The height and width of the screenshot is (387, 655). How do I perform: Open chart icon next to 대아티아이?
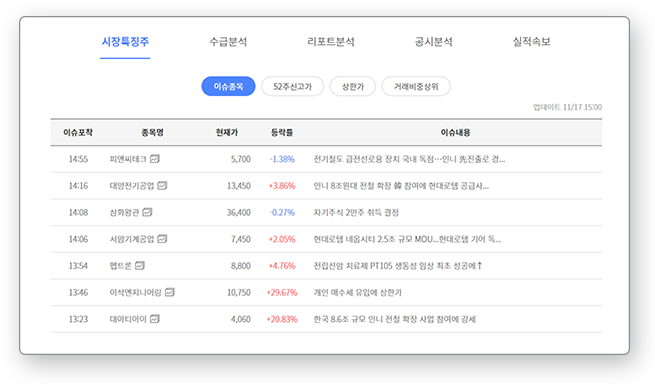[x=155, y=319]
